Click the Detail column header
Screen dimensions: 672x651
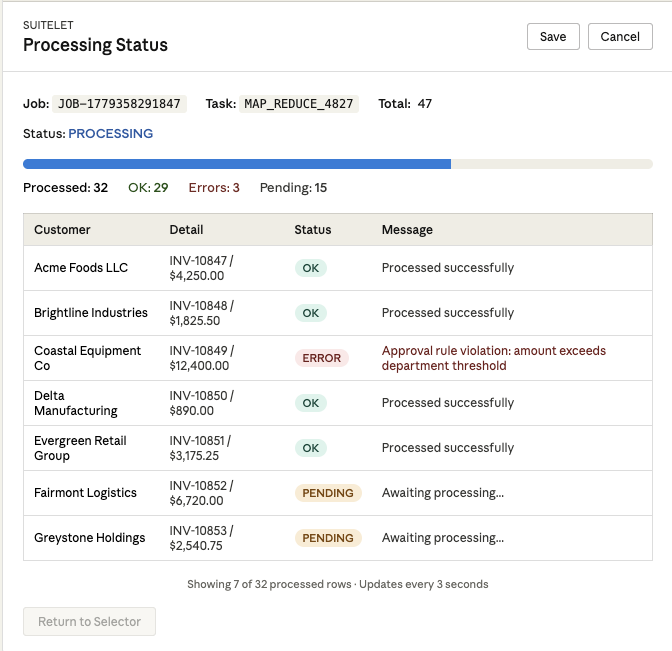click(186, 230)
